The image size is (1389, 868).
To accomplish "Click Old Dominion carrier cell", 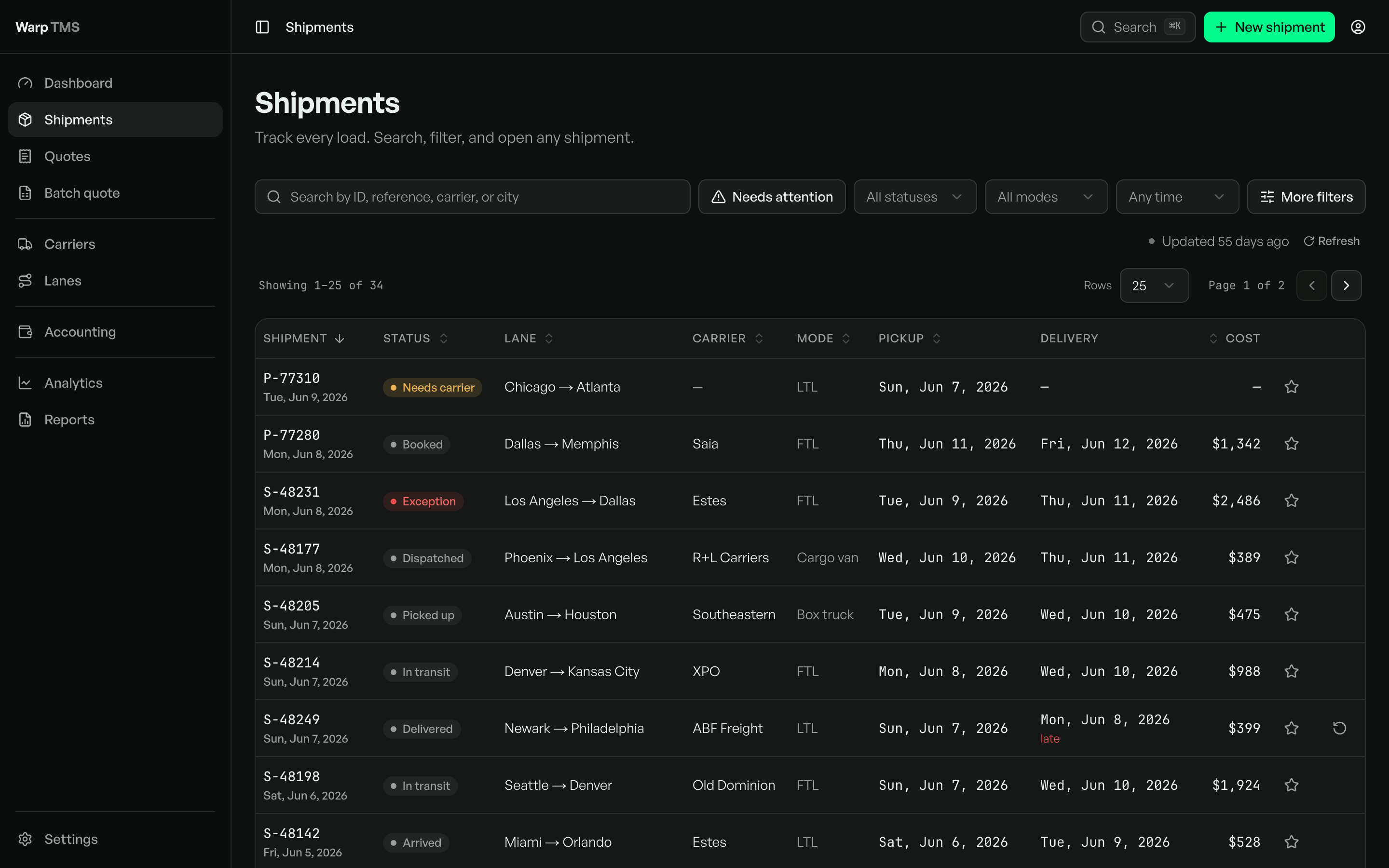I will (734, 785).
